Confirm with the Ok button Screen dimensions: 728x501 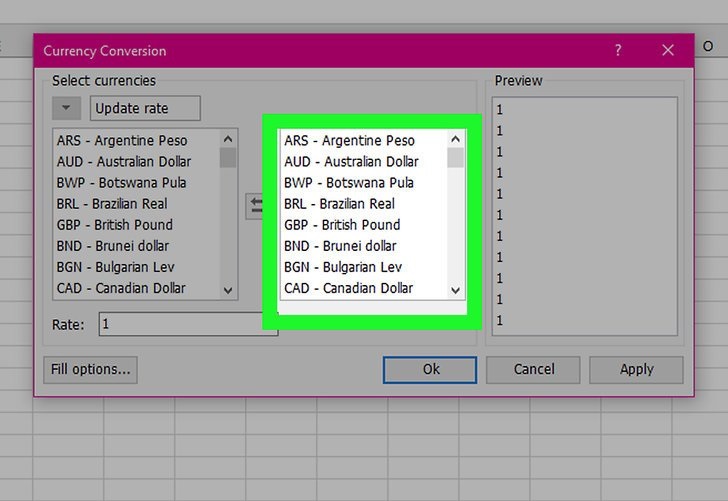click(430, 370)
